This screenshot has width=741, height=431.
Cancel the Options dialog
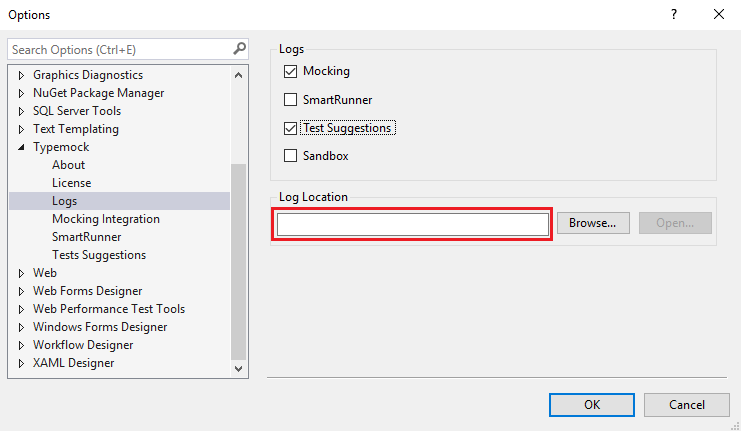686,405
